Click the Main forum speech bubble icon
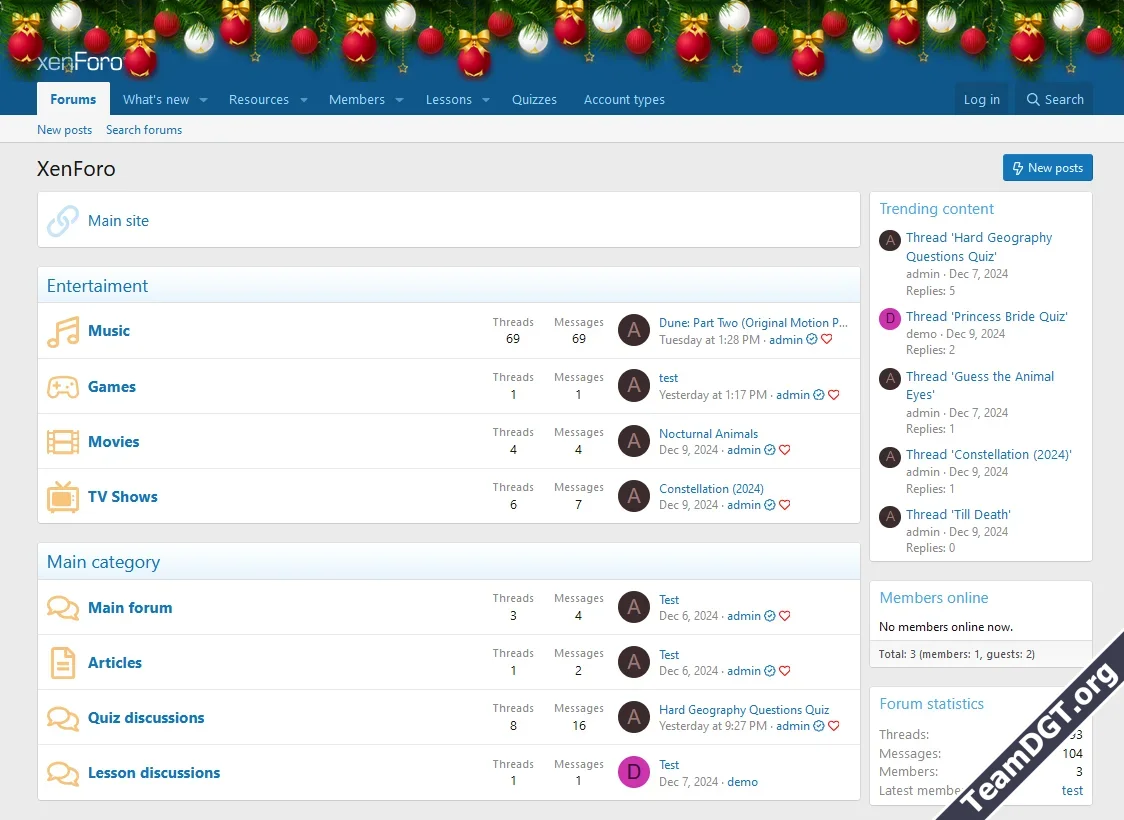The image size is (1124, 820). tap(62, 607)
